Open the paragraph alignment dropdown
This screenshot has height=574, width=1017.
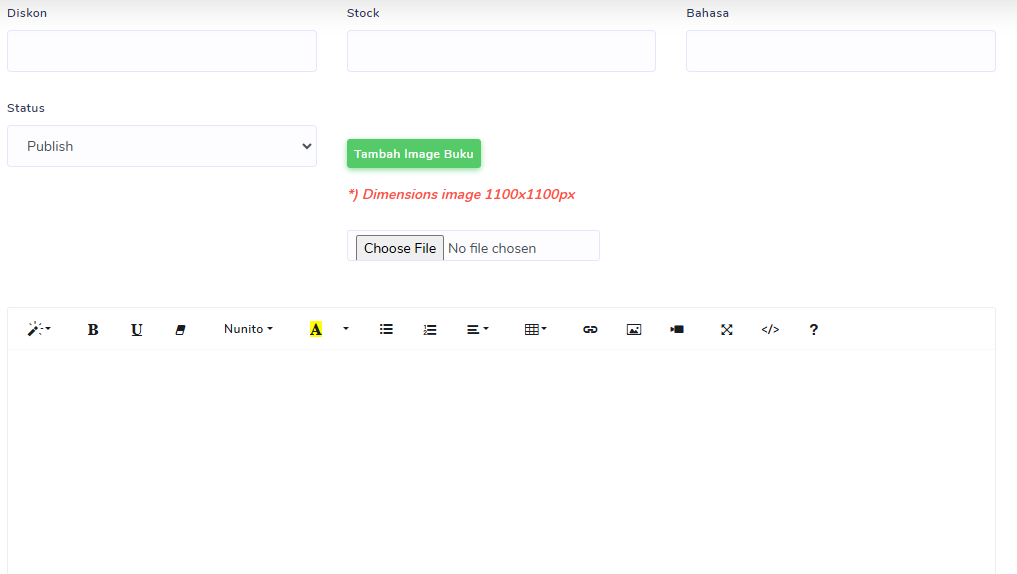(477, 329)
